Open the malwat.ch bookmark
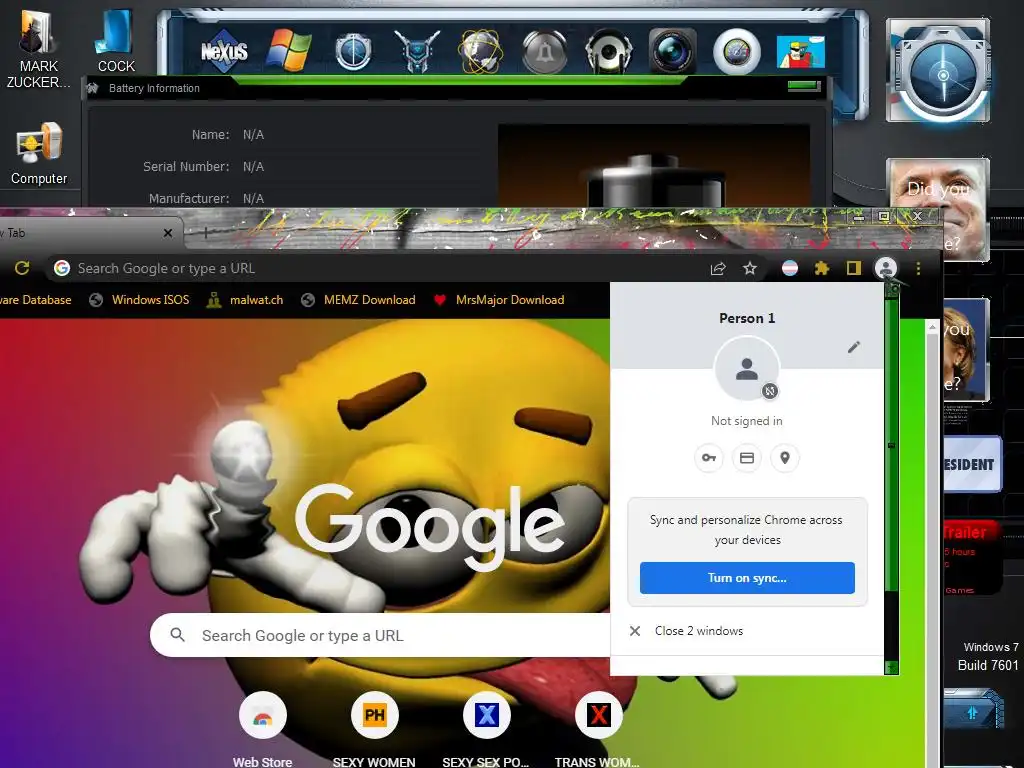Screen dimensions: 1024x768 tap(246, 300)
